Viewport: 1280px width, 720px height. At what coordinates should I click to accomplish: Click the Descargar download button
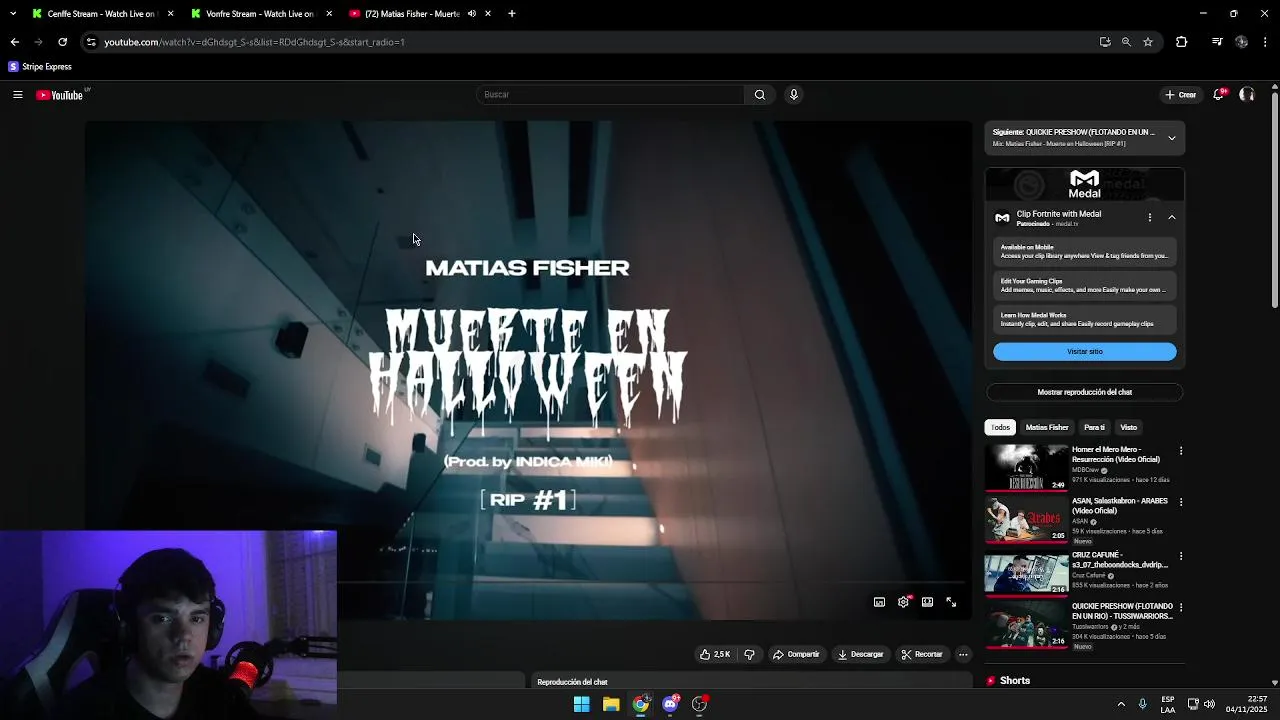(861, 654)
